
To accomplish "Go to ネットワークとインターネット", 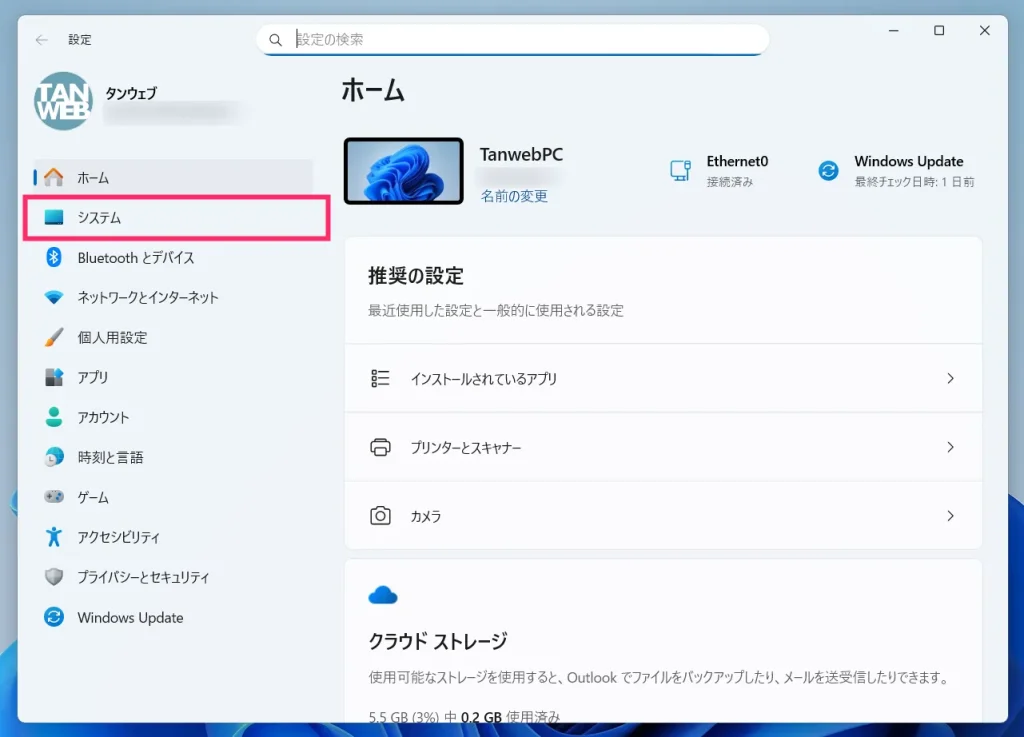I will click(x=173, y=298).
